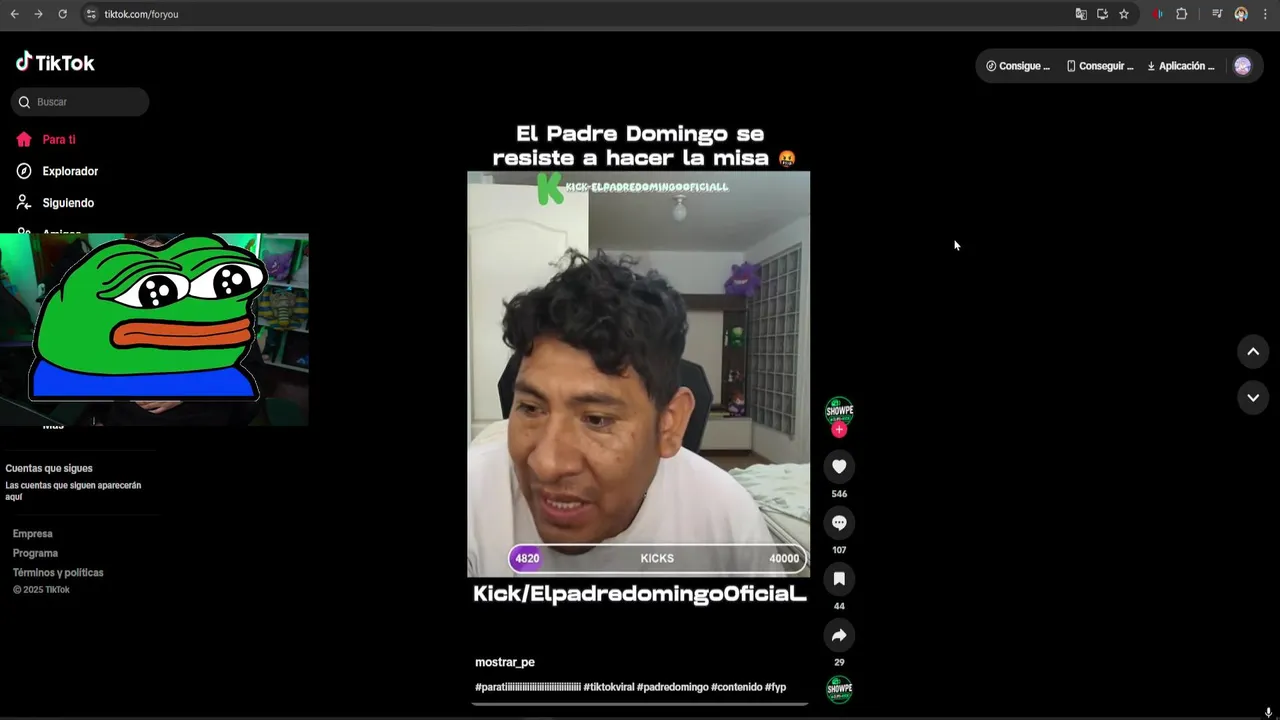Open Chrome profile avatar
The height and width of the screenshot is (720, 1280).
tap(1241, 14)
